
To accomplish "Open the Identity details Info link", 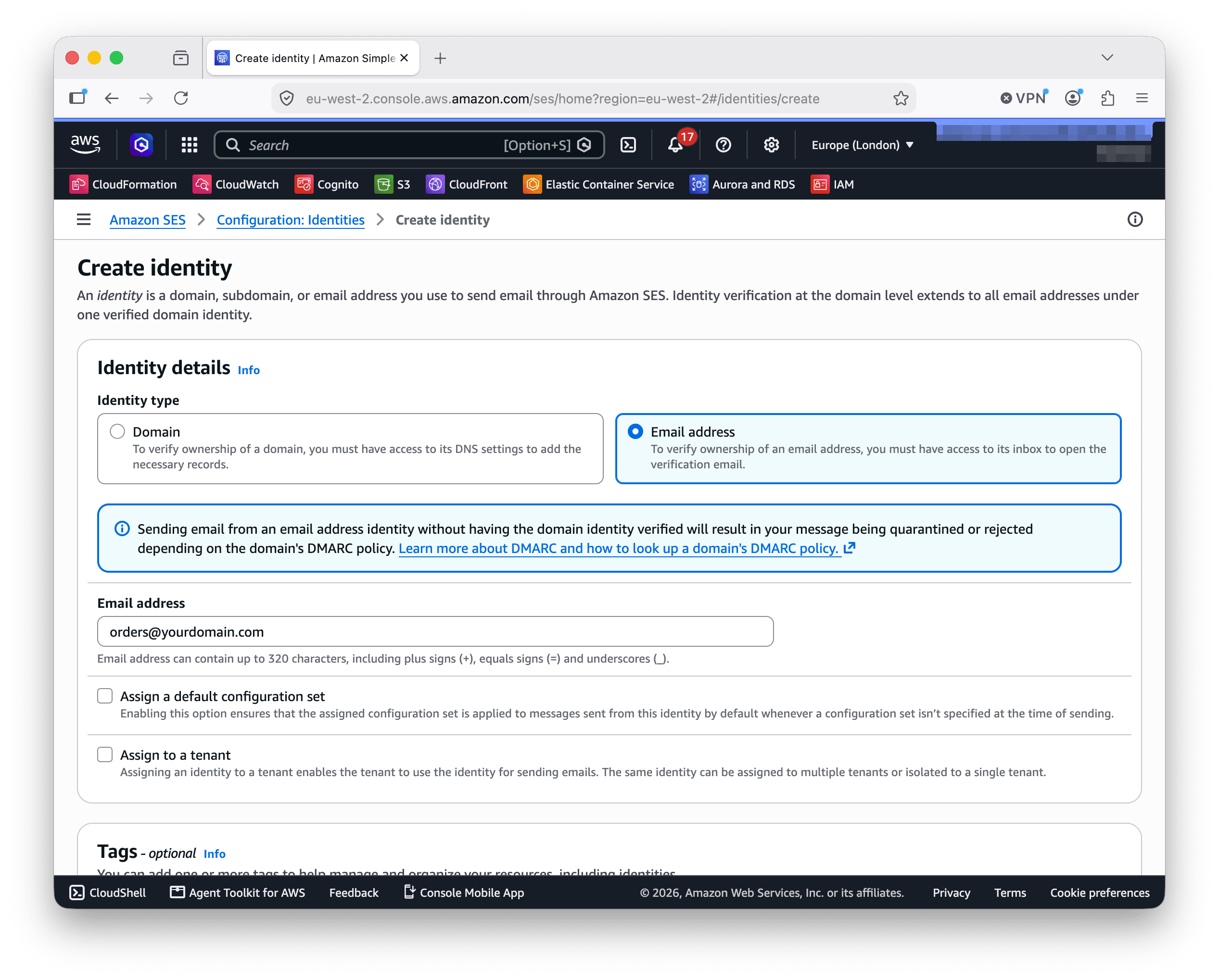I will [249, 370].
